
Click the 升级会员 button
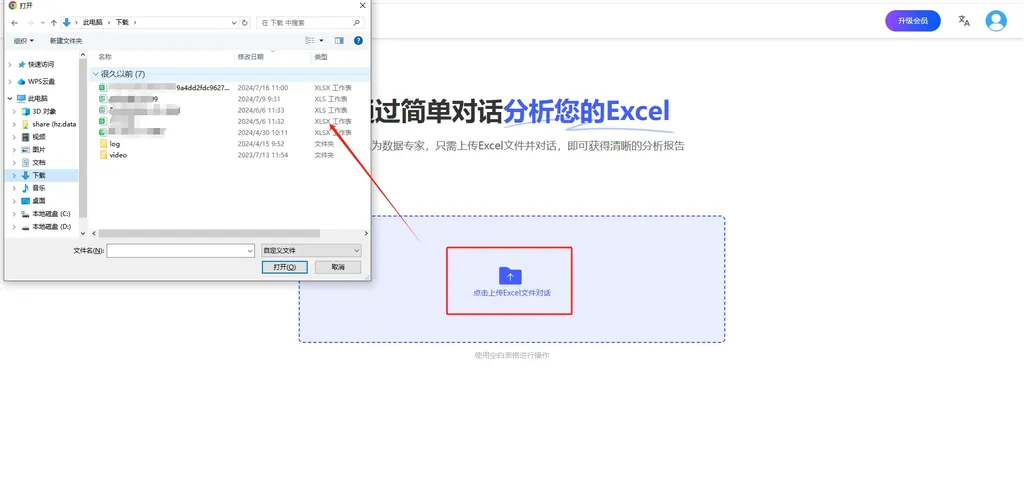(912, 21)
